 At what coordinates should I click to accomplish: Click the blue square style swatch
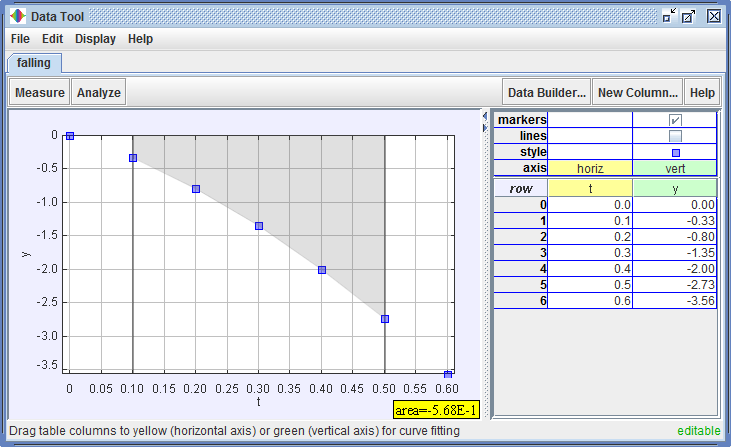pos(676,153)
